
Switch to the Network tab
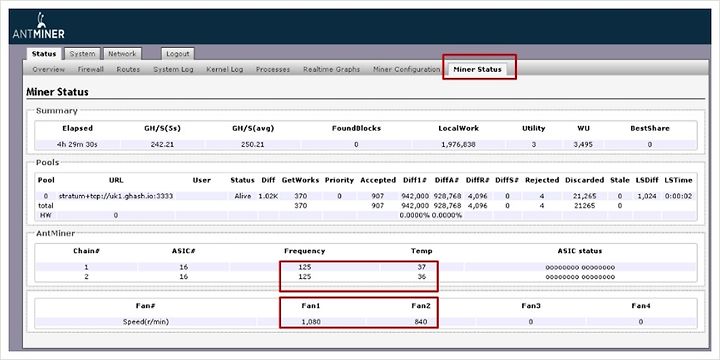(122, 54)
